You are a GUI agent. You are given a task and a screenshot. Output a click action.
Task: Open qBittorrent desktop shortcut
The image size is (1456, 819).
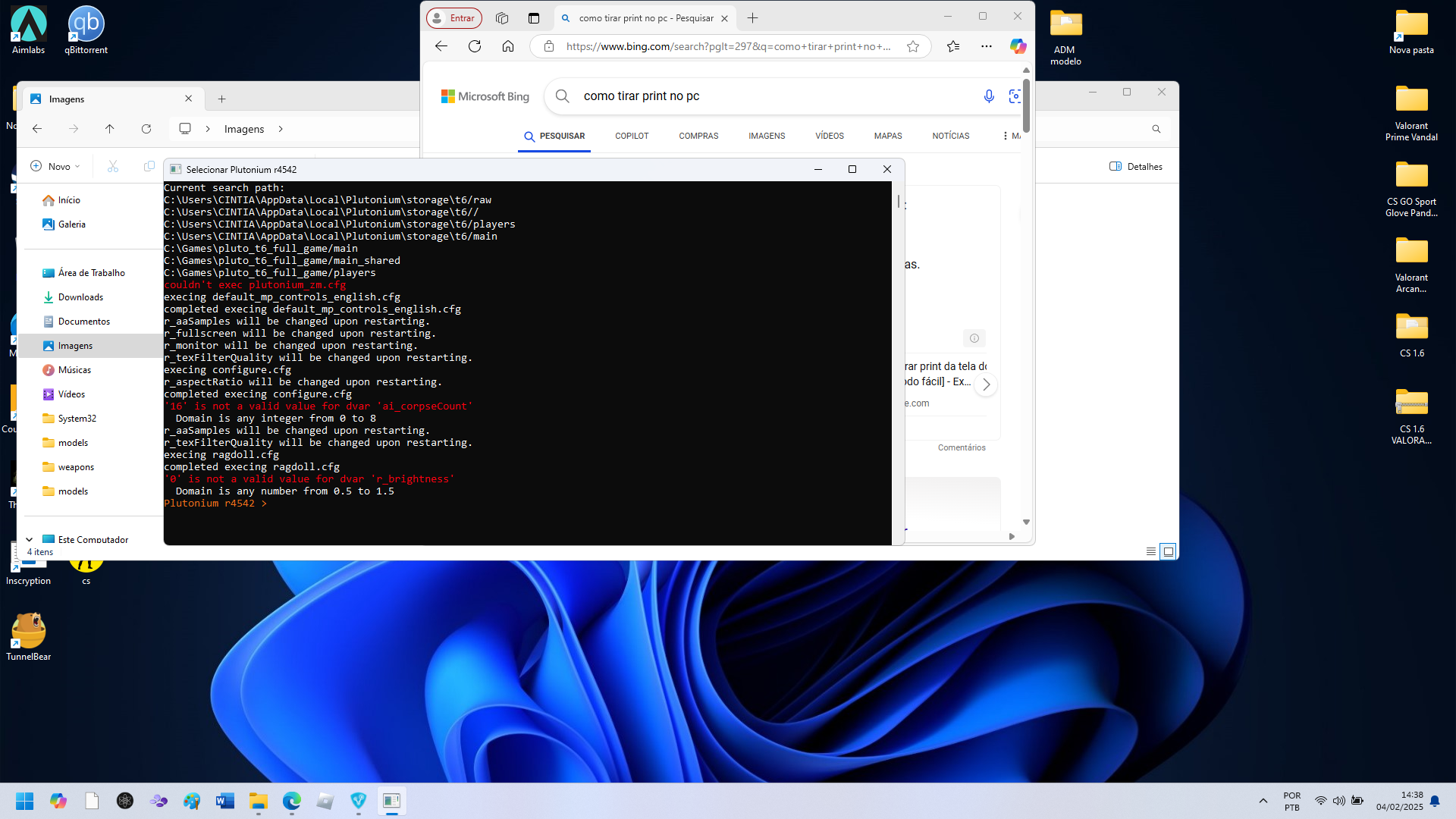tap(86, 30)
